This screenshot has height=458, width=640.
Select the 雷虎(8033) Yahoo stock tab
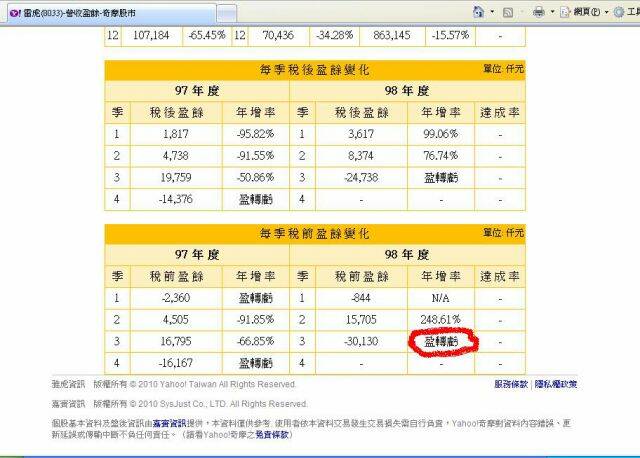(x=110, y=13)
